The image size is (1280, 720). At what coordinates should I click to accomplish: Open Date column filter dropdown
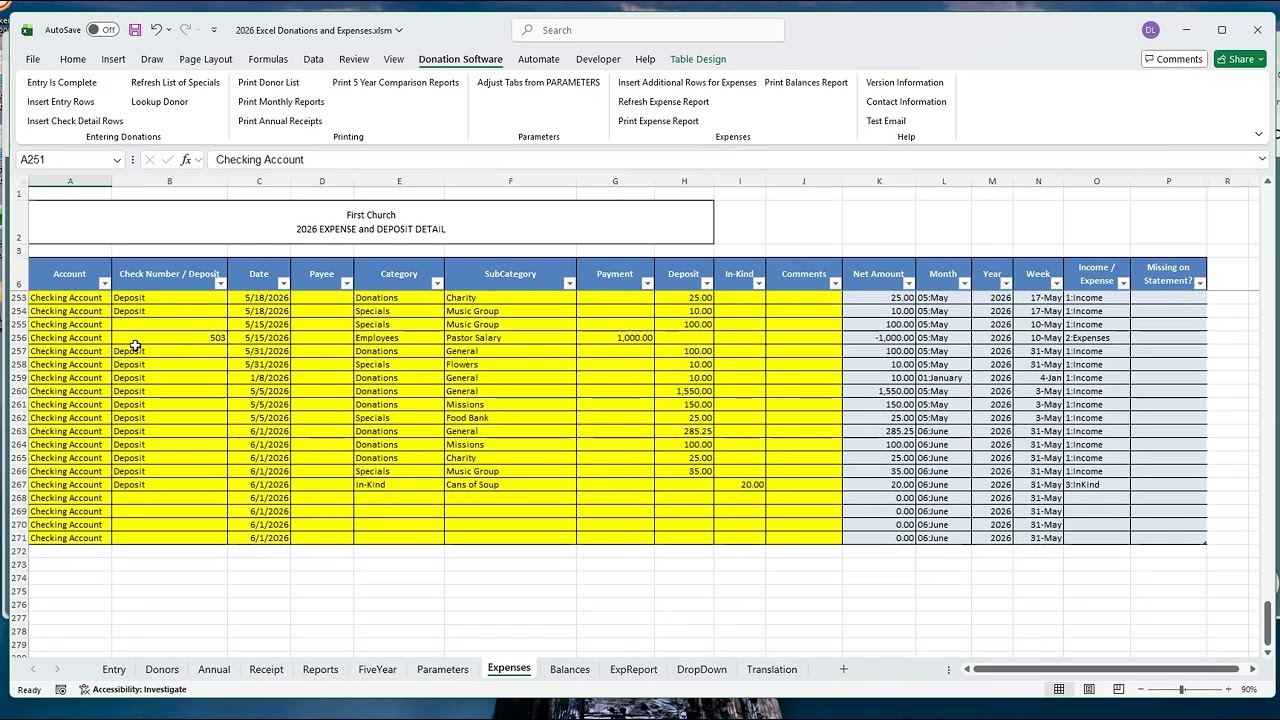click(x=283, y=284)
